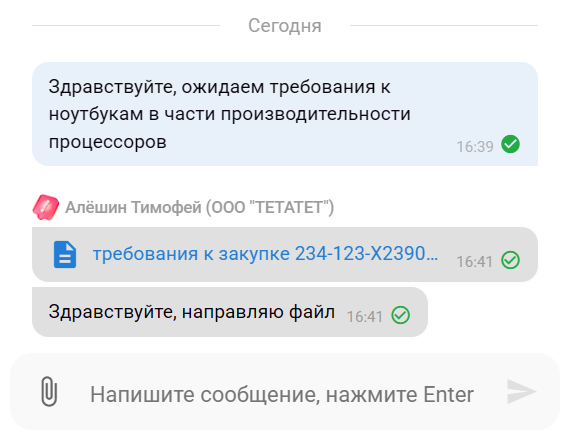Click the Сегодня date separator label
Image resolution: width=567 pixels, height=439 pixels.
(x=285, y=26)
